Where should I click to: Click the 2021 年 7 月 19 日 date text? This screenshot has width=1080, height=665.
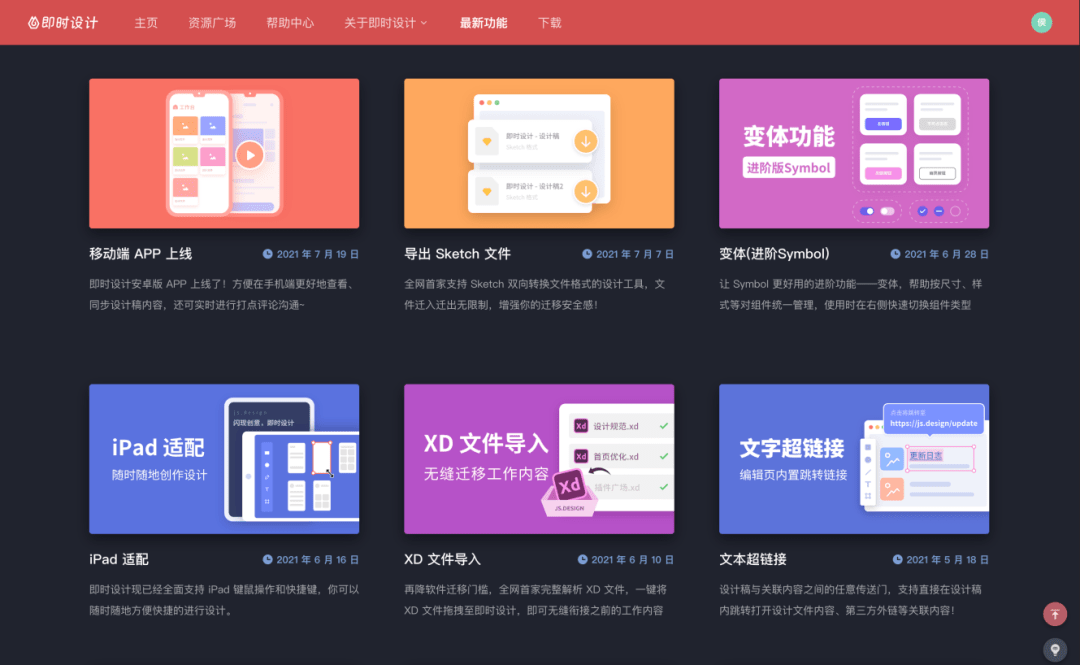318,254
